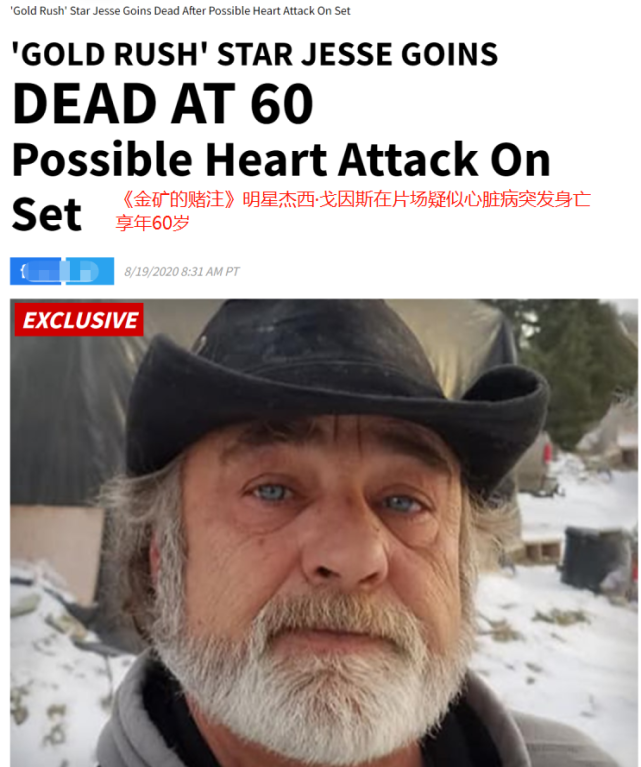Open the main article photo
The width and height of the screenshot is (641, 767).
point(324,533)
